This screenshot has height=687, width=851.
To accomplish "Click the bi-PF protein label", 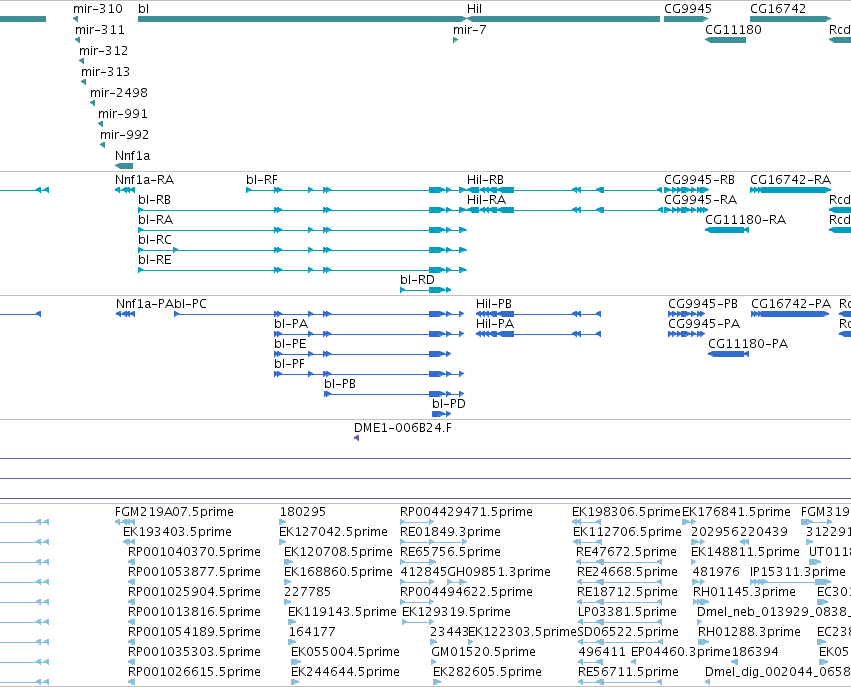I will tap(289, 364).
